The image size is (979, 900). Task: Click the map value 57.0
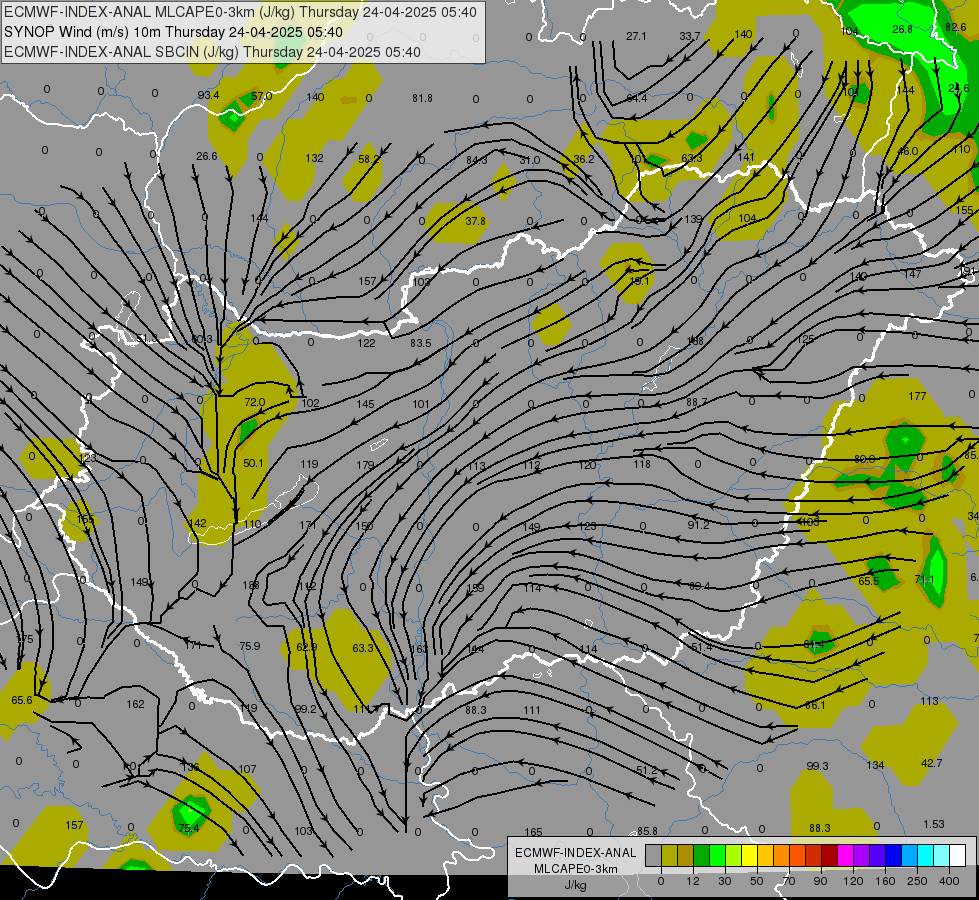(x=262, y=96)
